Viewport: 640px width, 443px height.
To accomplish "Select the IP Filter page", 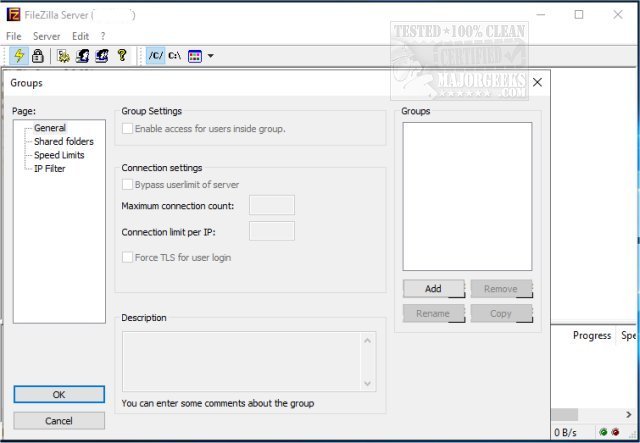I will 50,169.
